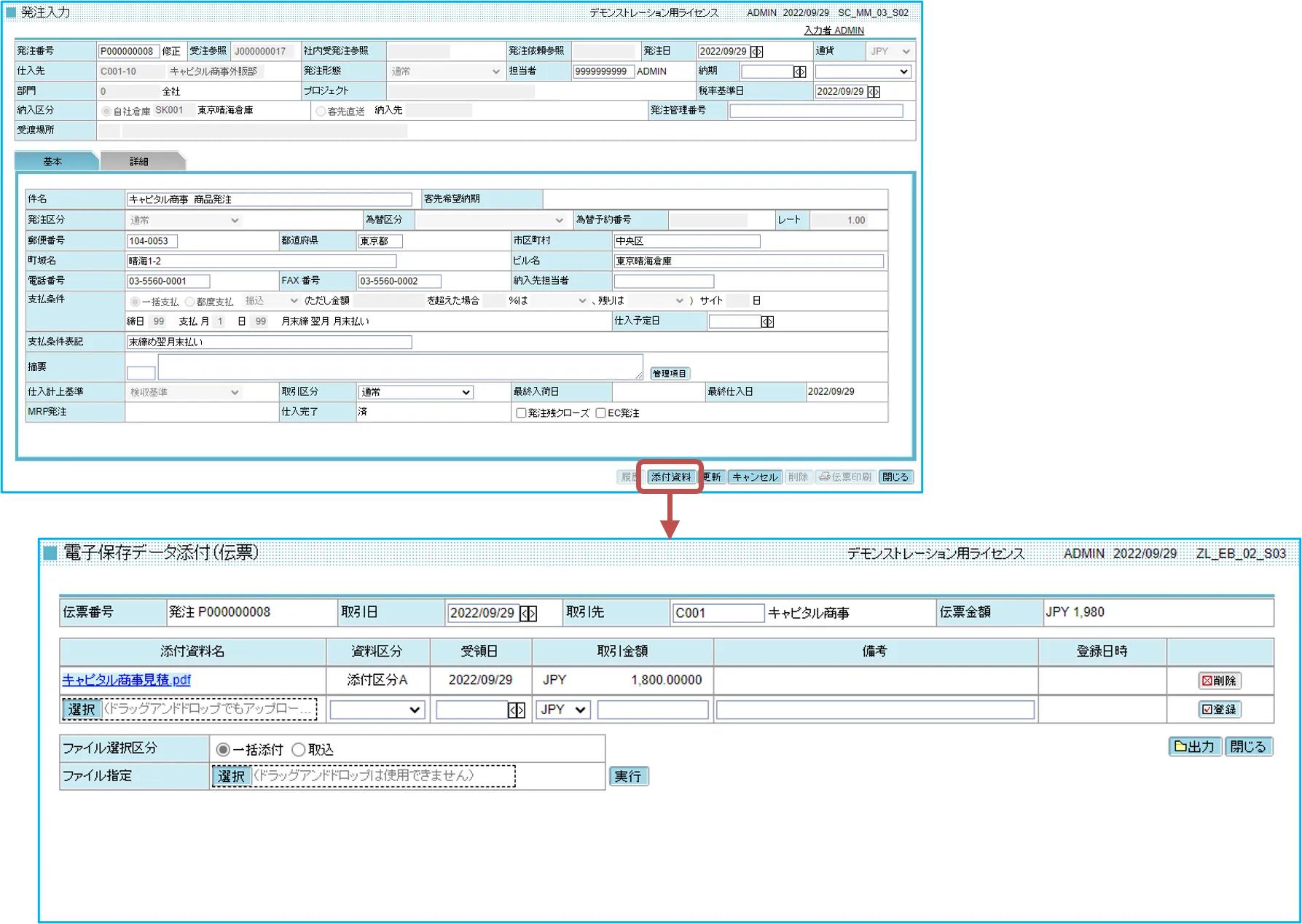Click the 発注番号 input field
The height and width of the screenshot is (924, 1302).
pyautogui.click(x=128, y=52)
